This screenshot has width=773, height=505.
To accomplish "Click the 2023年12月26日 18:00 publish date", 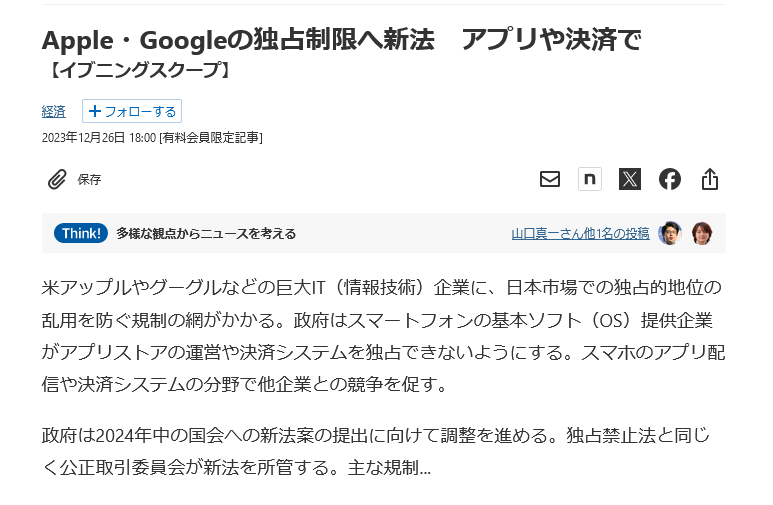I will click(99, 138).
